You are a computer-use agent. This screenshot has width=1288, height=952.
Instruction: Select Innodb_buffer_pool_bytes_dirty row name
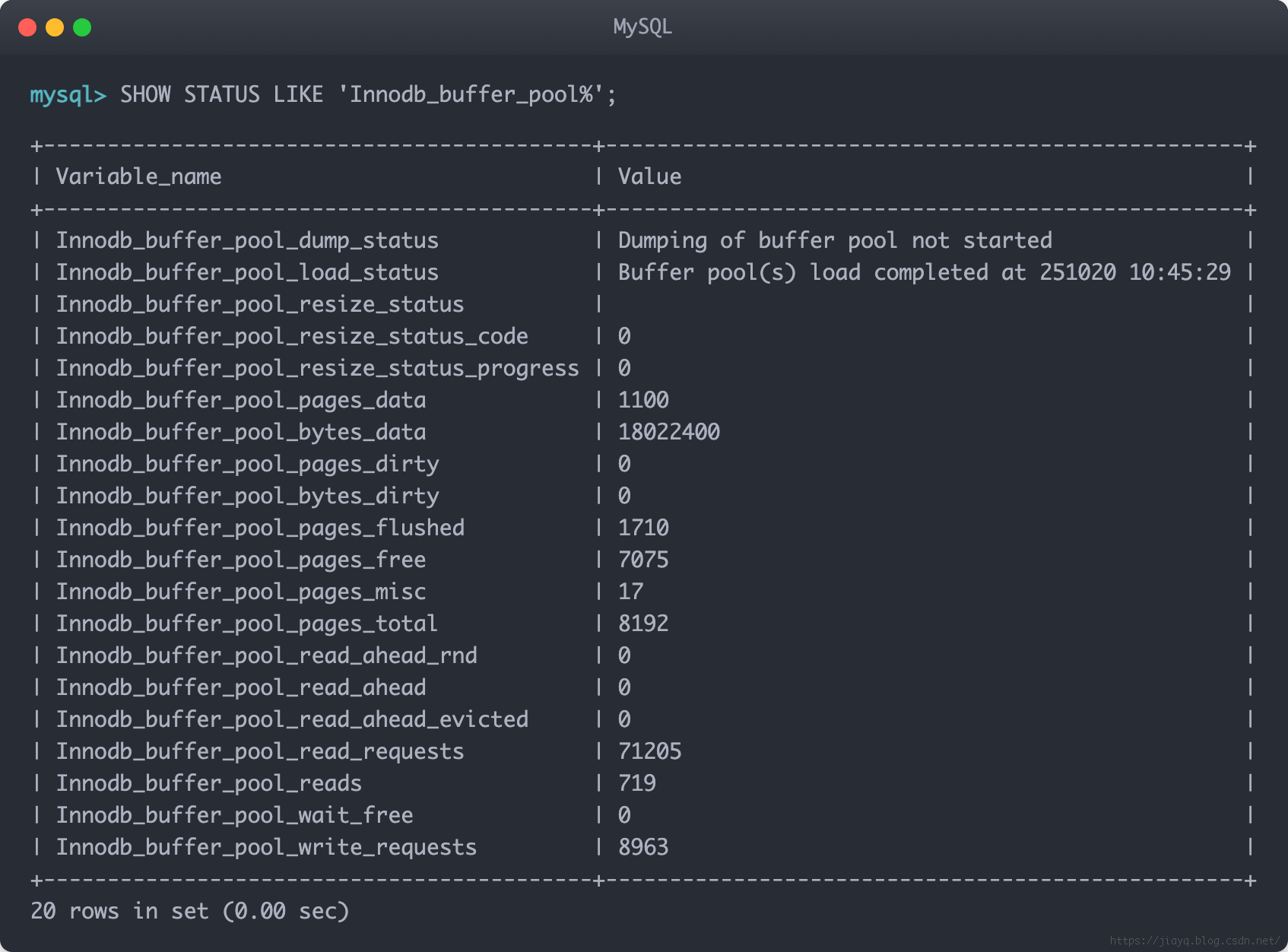(x=247, y=497)
